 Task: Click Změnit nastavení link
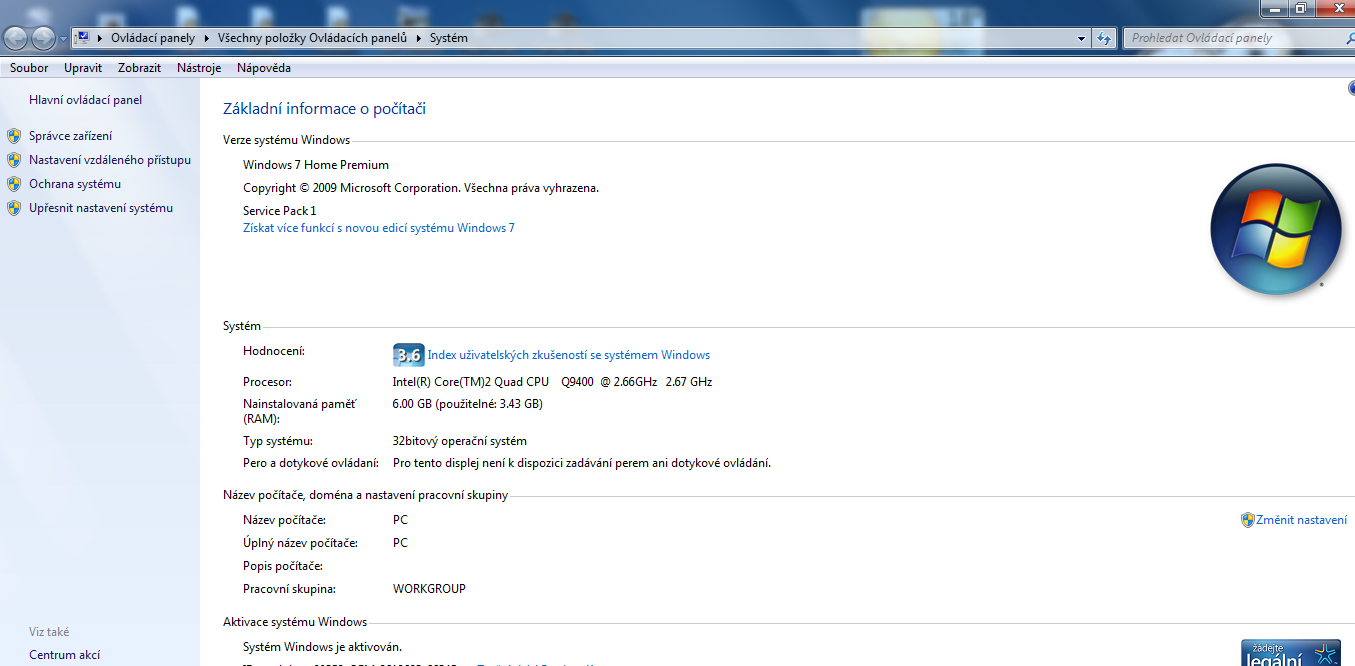click(x=1301, y=520)
